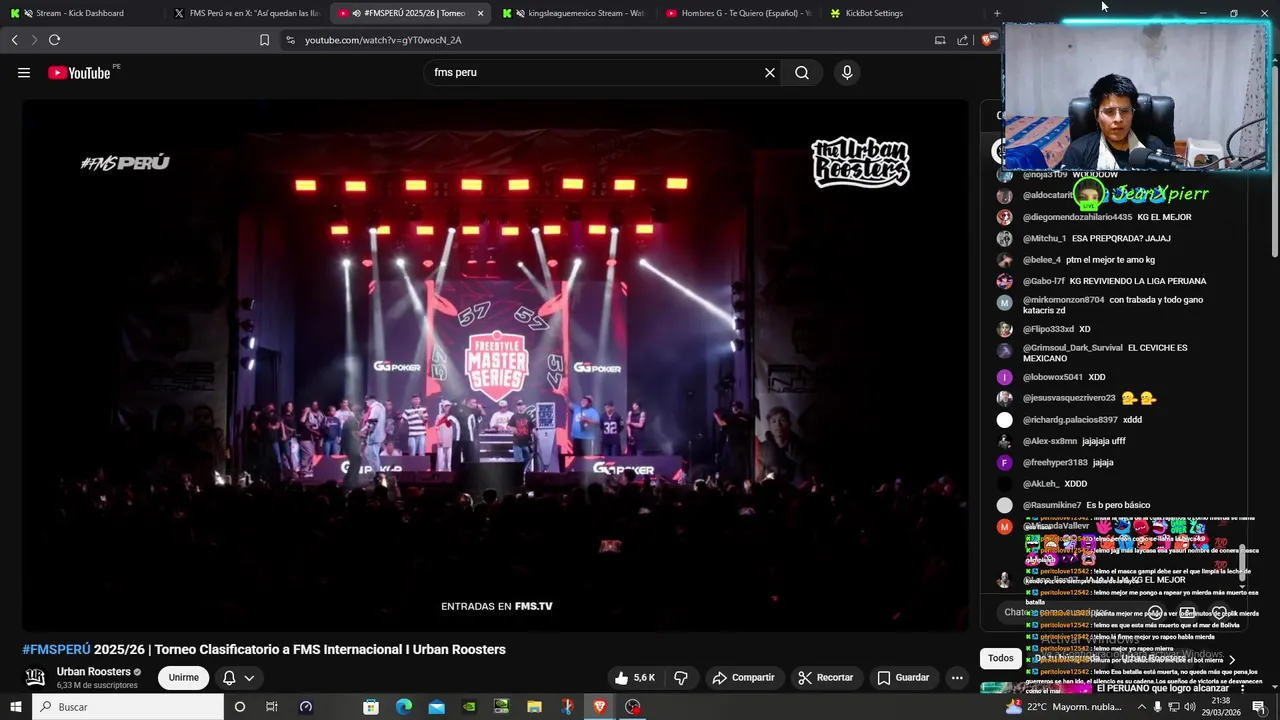Open more actions ellipsis under video
Screen dimensions: 1280x720
957,677
